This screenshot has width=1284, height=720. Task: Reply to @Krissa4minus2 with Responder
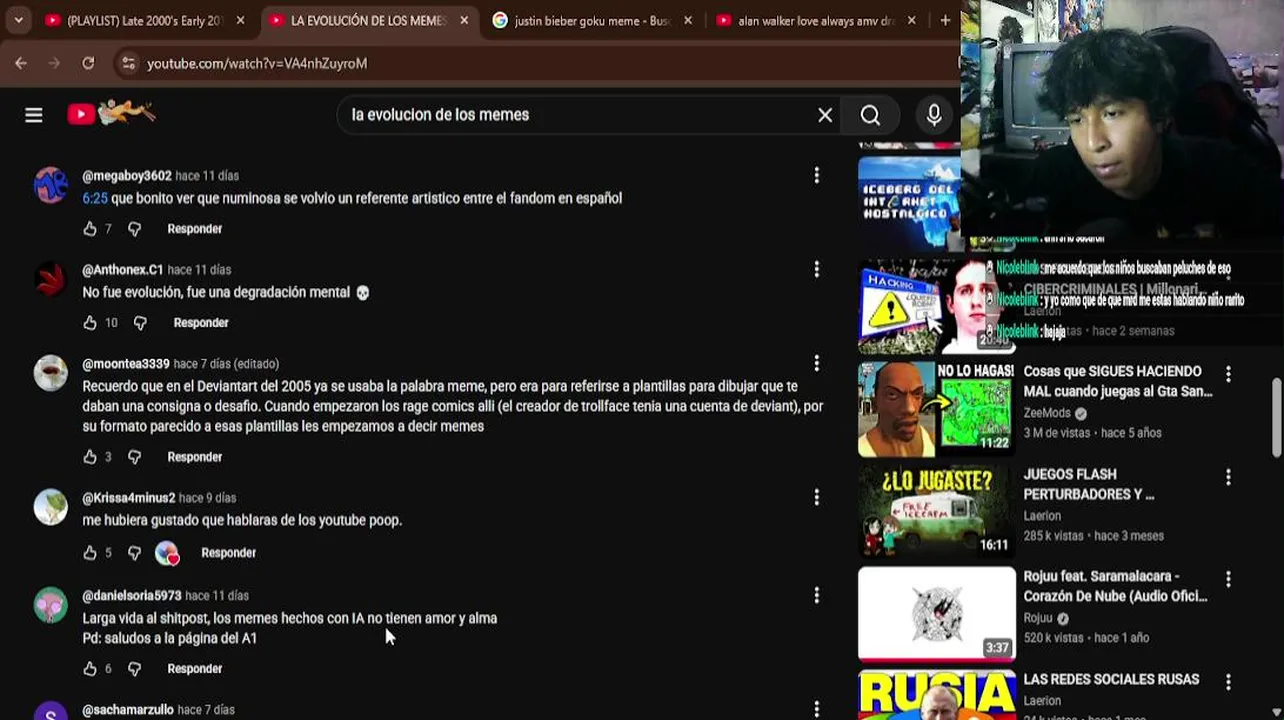[229, 553]
